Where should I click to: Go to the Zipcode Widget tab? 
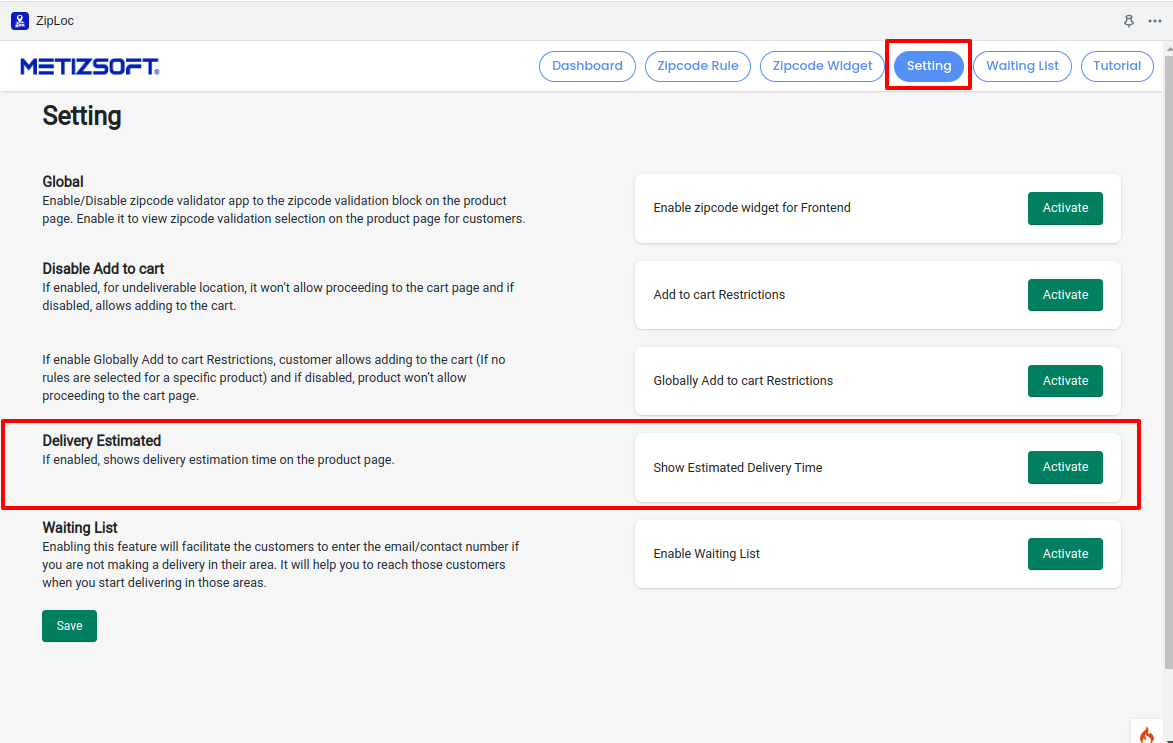coord(822,66)
